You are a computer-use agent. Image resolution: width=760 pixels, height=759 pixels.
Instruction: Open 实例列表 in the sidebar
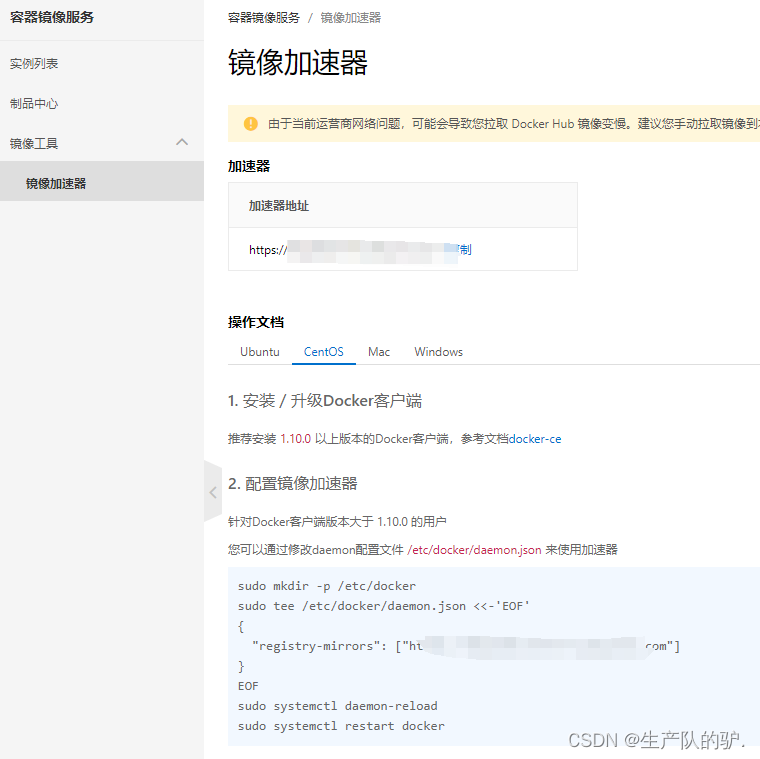coord(34,63)
